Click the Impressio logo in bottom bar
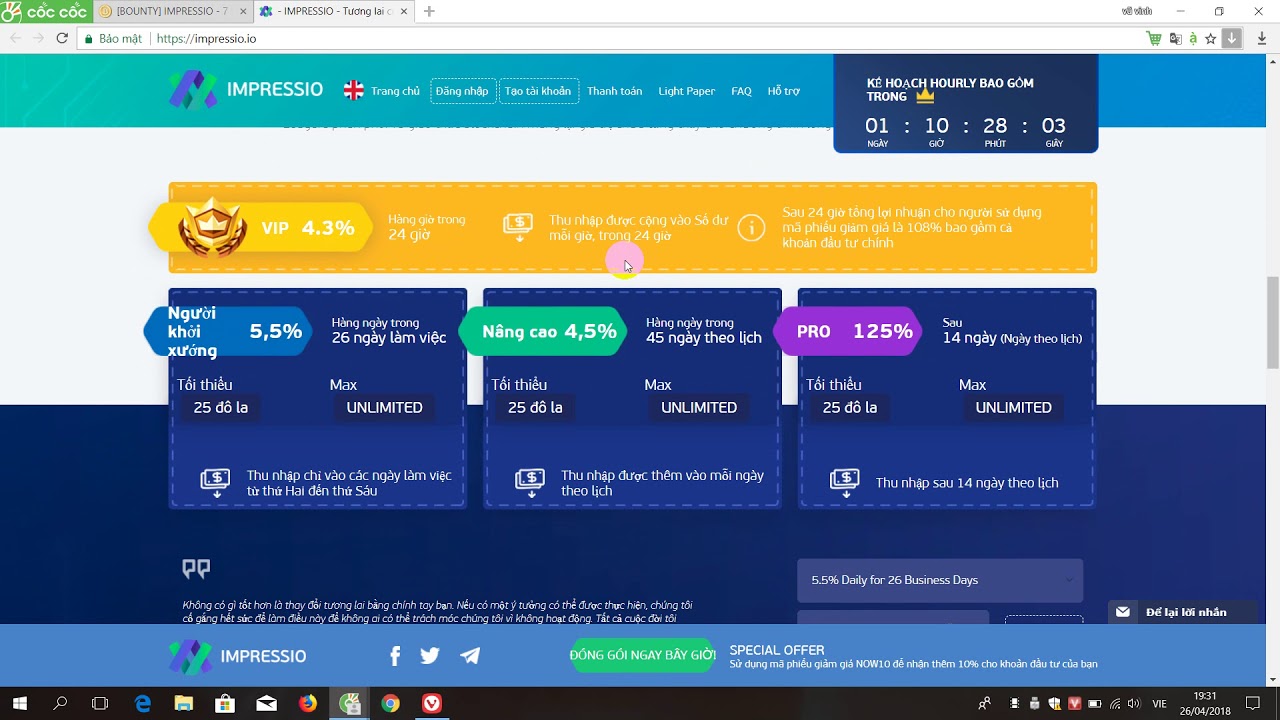Image resolution: width=1280 pixels, height=720 pixels. (238, 656)
